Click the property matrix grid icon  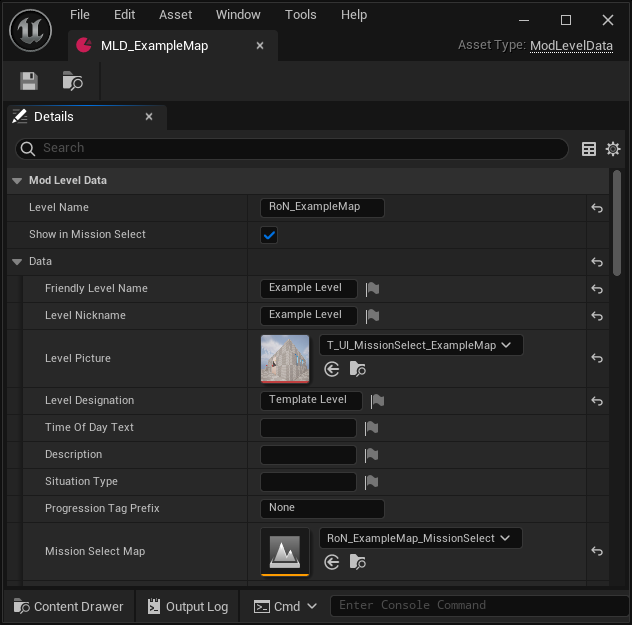coord(589,149)
